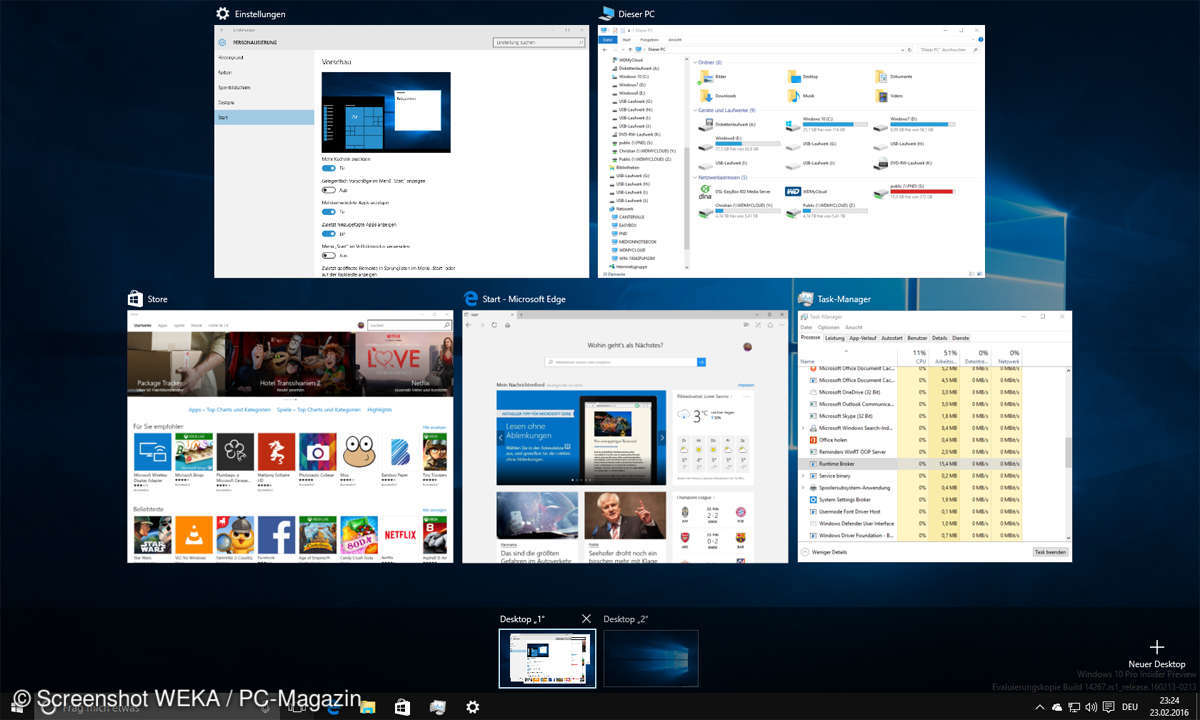Click the 'Task beenden' button

coord(1050,552)
